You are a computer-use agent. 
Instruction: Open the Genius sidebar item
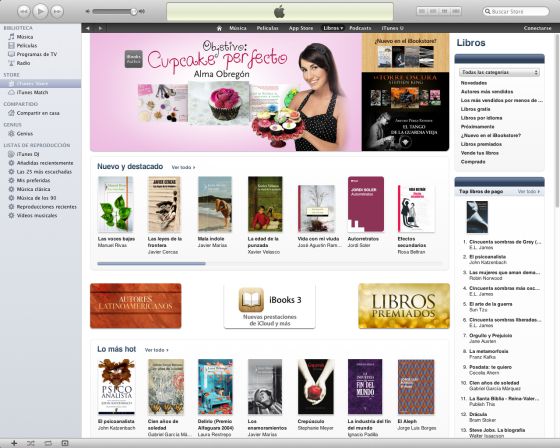tap(25, 134)
